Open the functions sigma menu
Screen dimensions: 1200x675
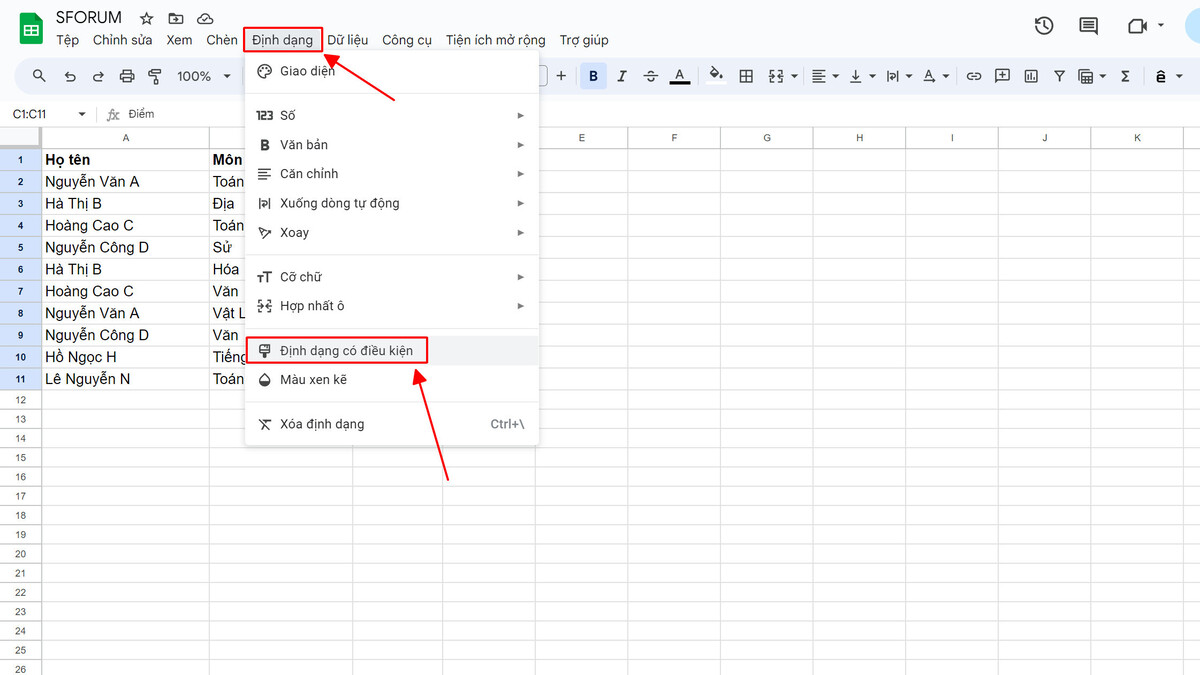click(x=1125, y=76)
